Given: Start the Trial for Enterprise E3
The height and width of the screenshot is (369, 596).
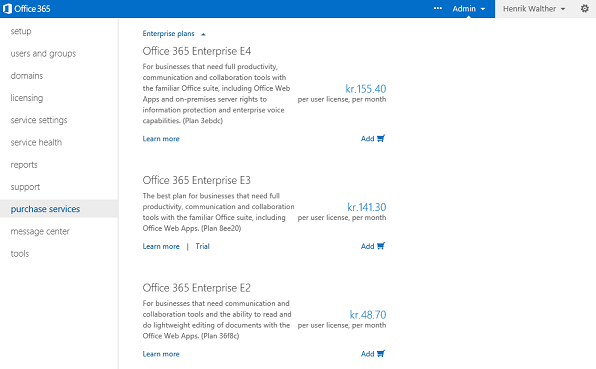Looking at the screenshot, I should click(202, 246).
